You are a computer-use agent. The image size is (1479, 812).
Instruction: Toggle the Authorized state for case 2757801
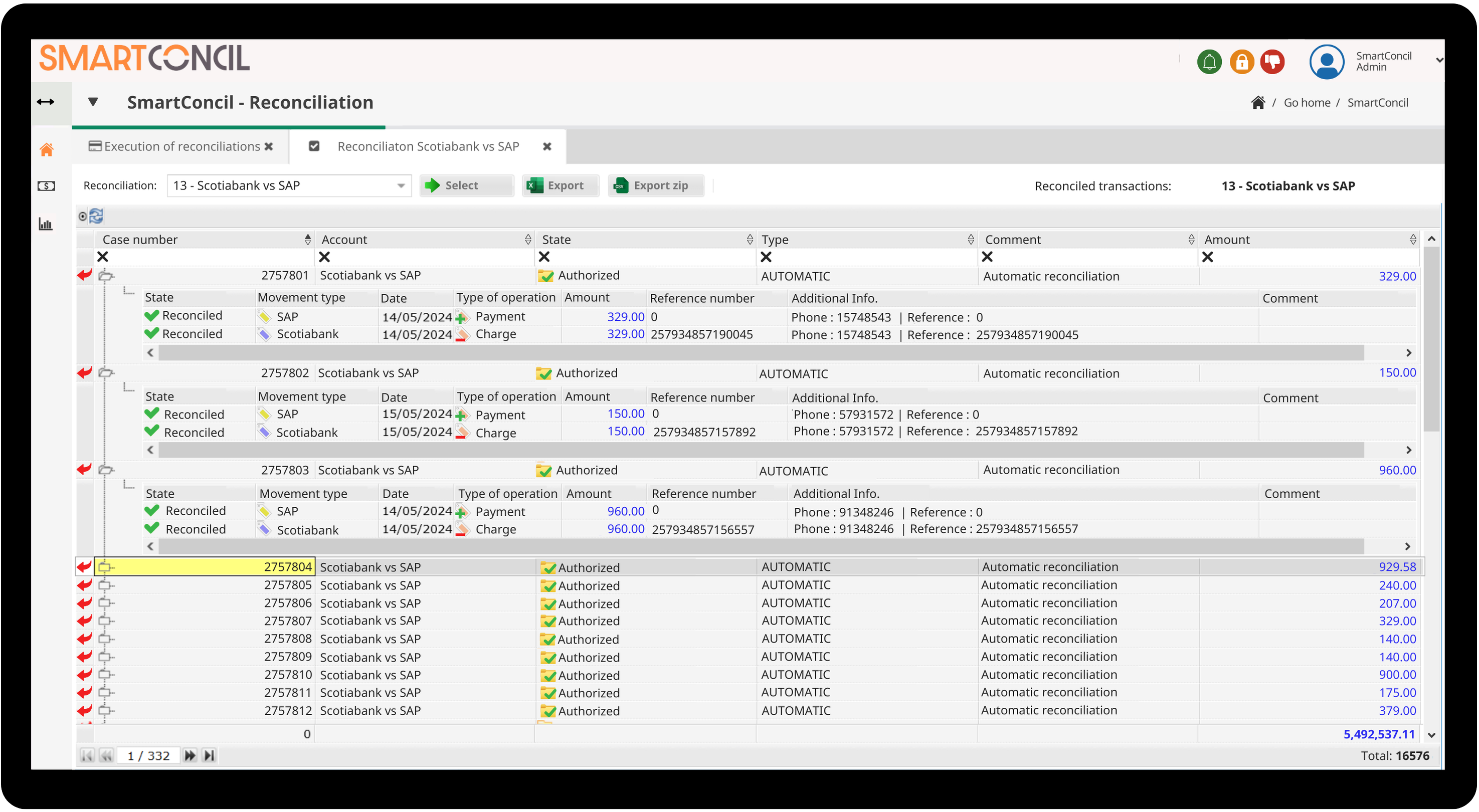point(545,276)
